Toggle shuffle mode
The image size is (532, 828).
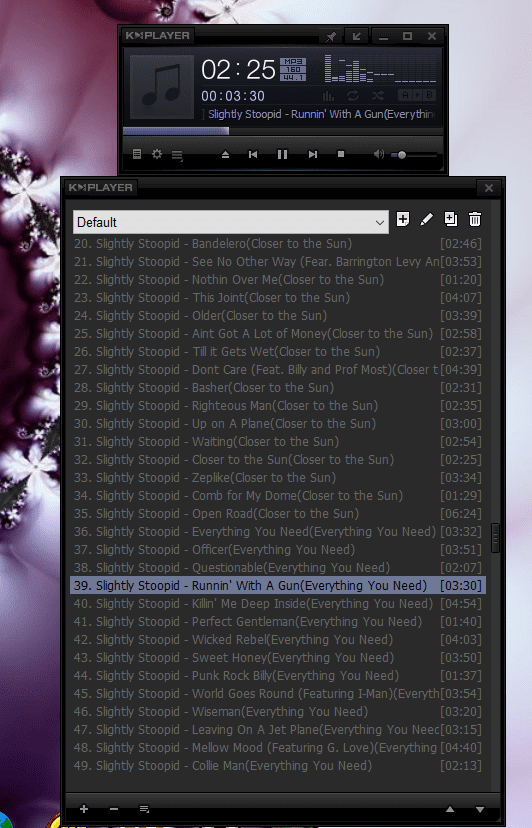click(x=378, y=96)
